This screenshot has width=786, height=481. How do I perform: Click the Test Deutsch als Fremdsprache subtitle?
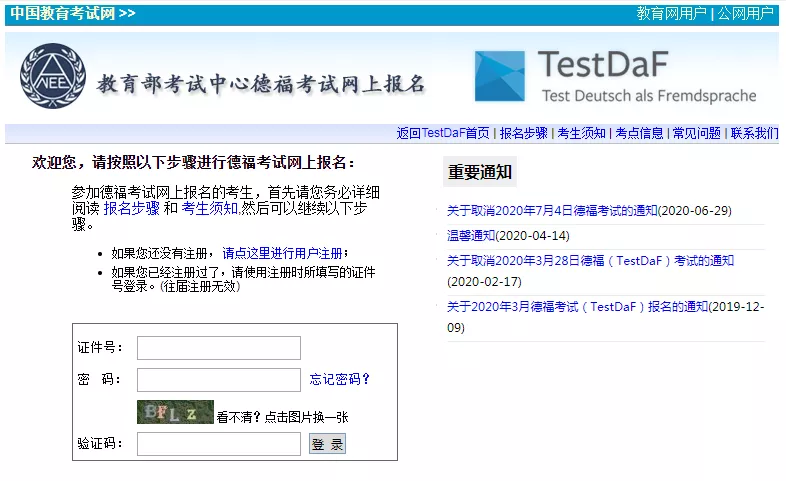[649, 96]
